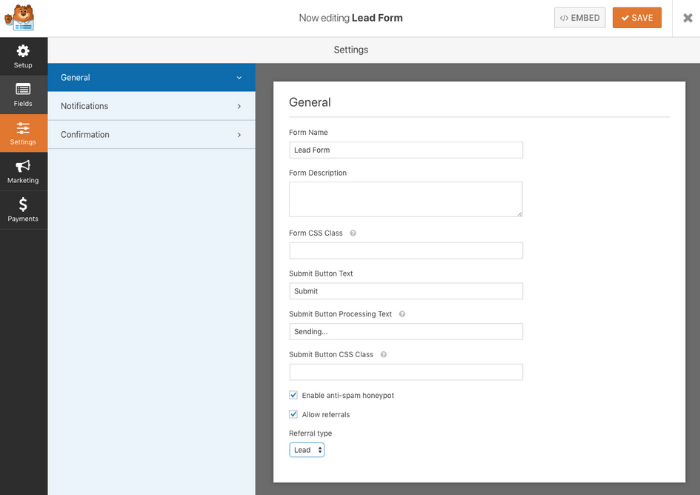
Task: Collapse the General settings section
Action: 151,77
